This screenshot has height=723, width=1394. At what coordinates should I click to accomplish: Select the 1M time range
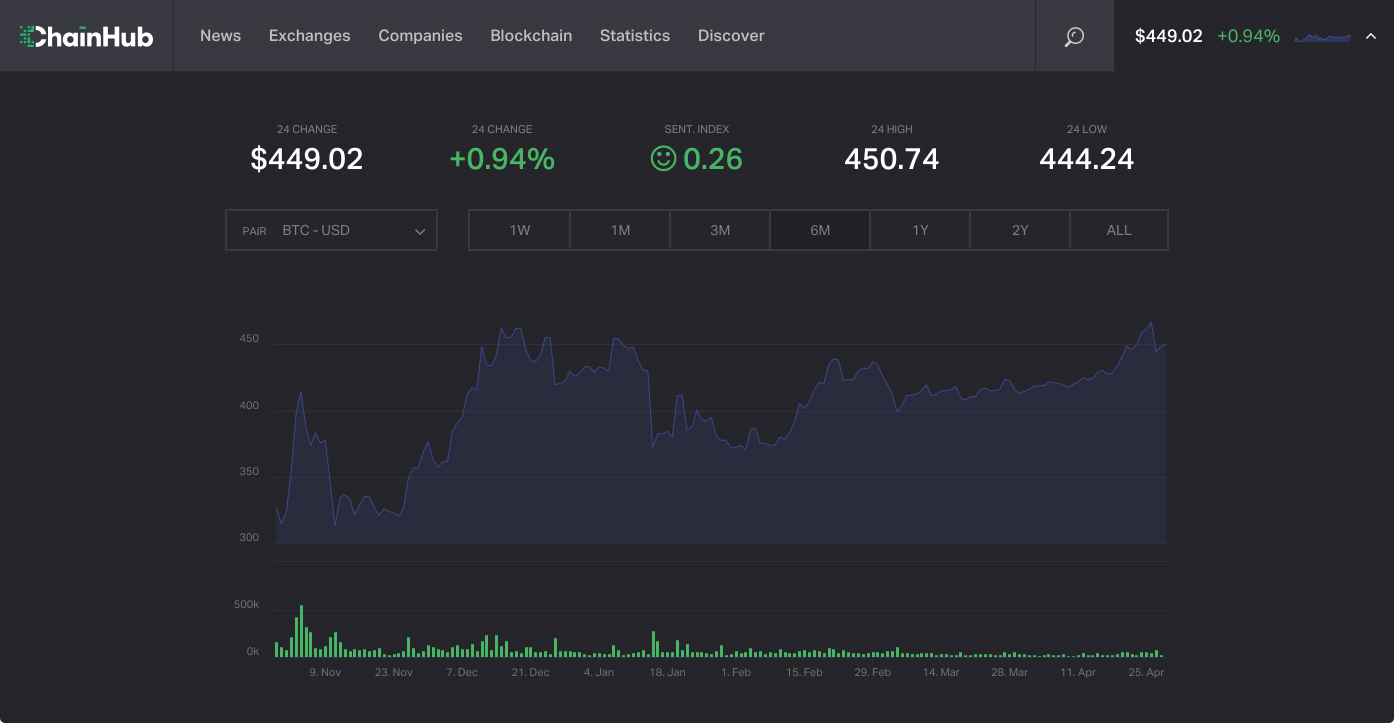coord(620,230)
